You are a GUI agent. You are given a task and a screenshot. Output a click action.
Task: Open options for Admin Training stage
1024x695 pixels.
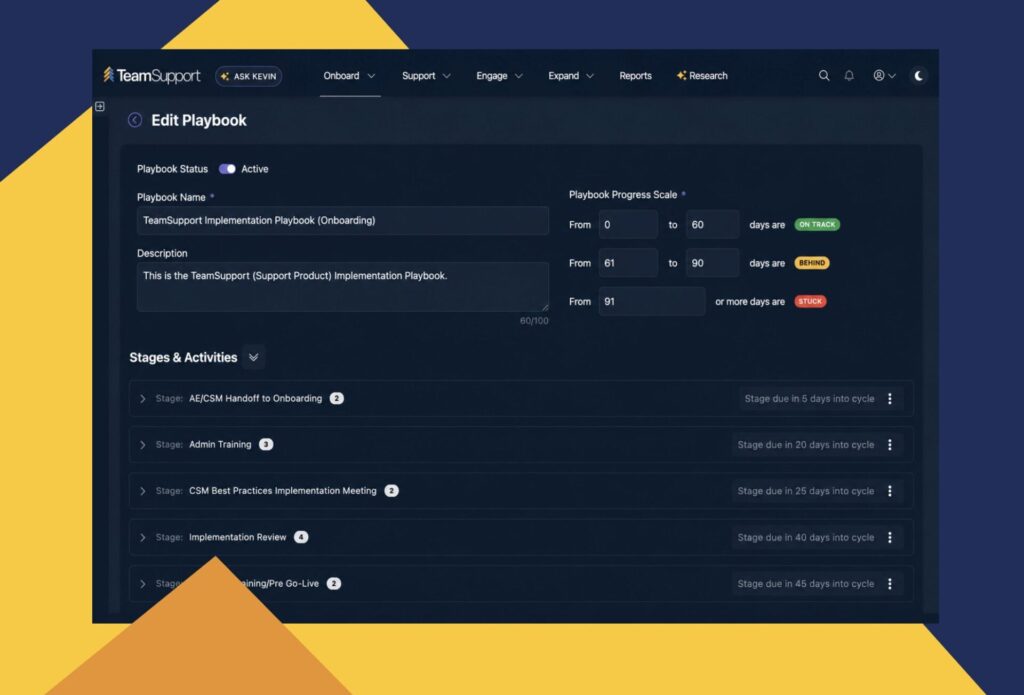pos(889,445)
